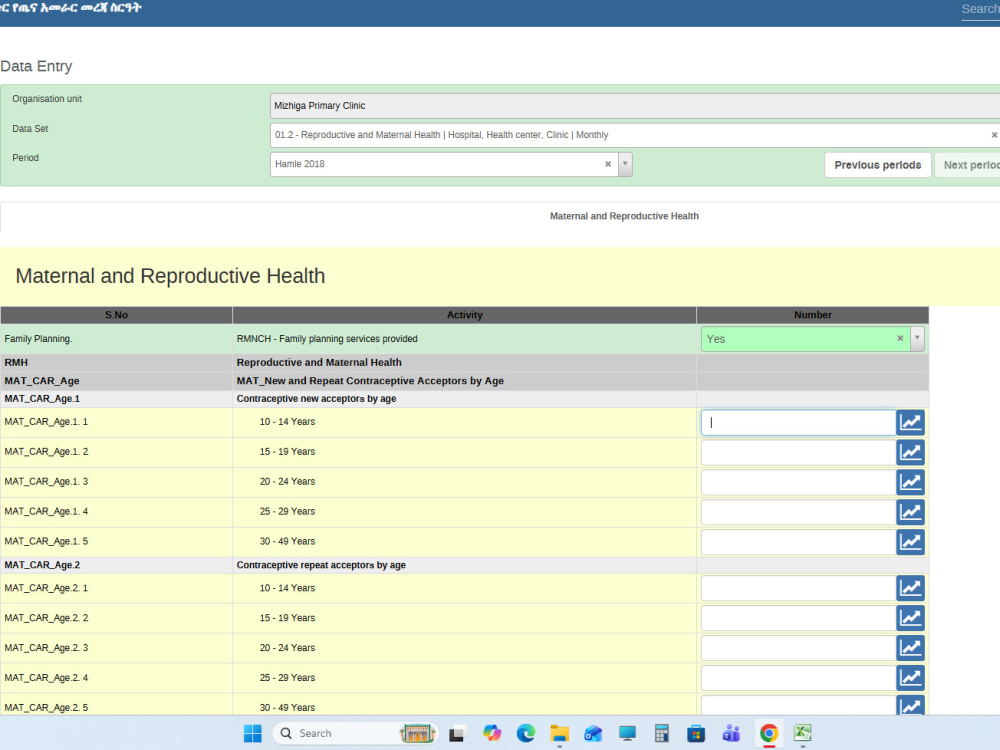Open trend chart for MAT_CAR_Age.2. 5 row
The width and height of the screenshot is (1000, 750).
(910, 705)
